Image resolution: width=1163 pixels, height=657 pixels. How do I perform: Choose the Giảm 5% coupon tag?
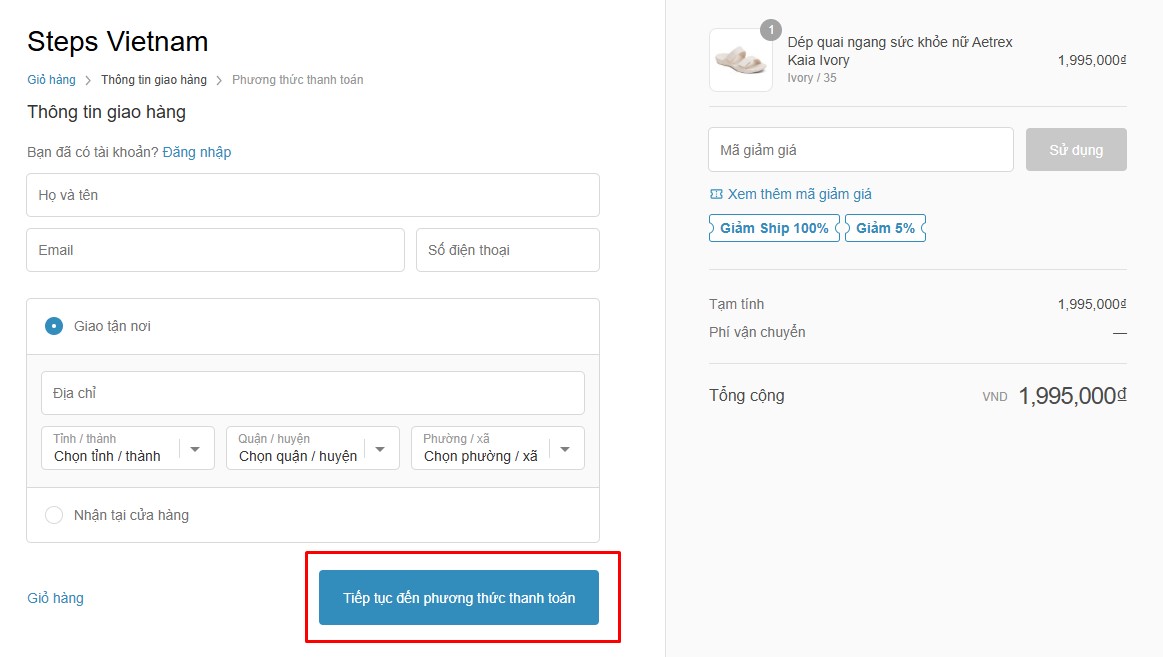[885, 228]
